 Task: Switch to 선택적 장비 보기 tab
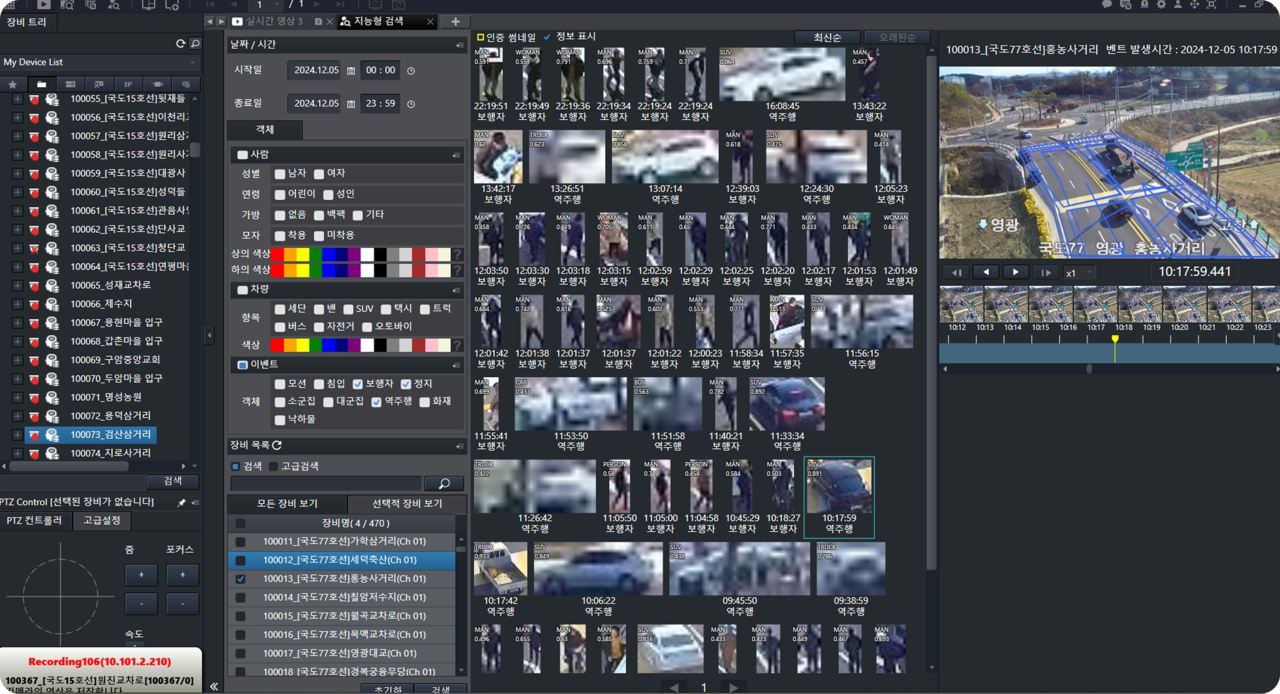(x=406, y=503)
